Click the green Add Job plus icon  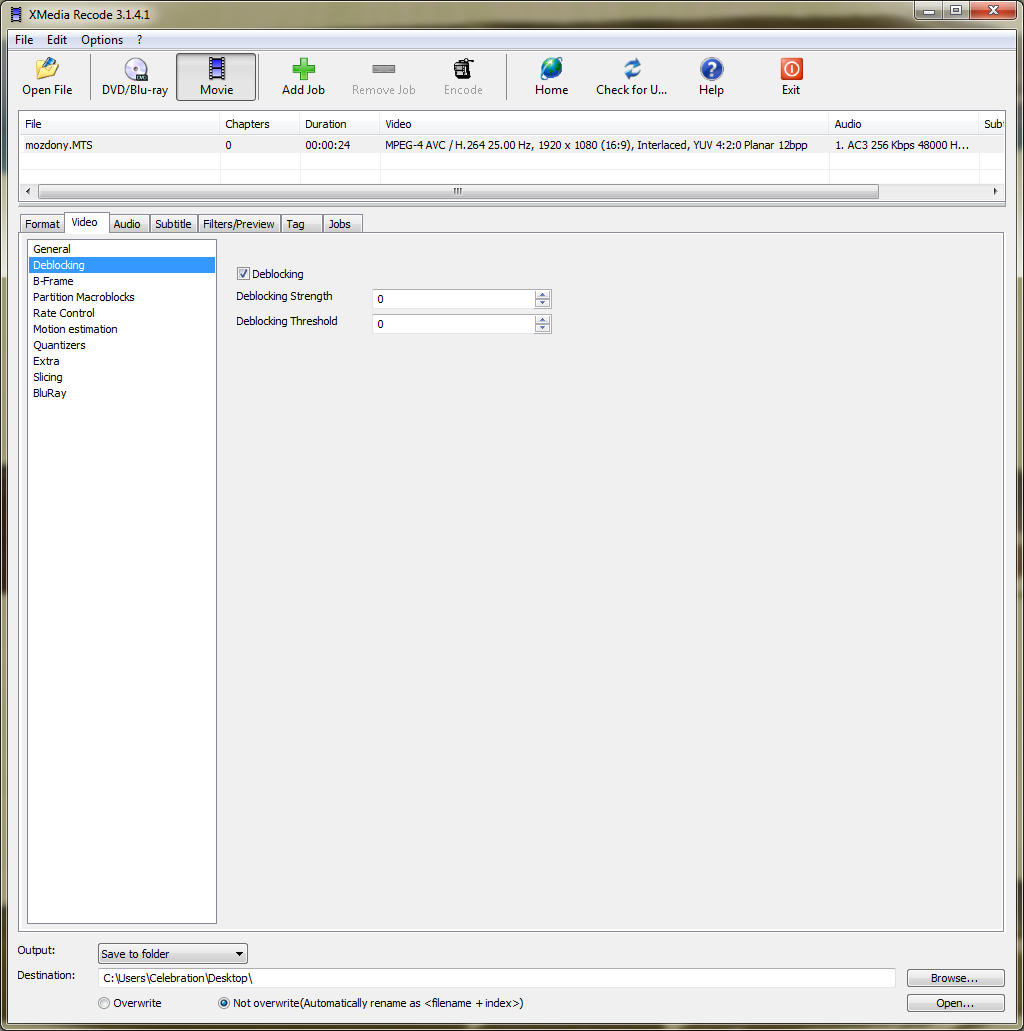[x=303, y=68]
